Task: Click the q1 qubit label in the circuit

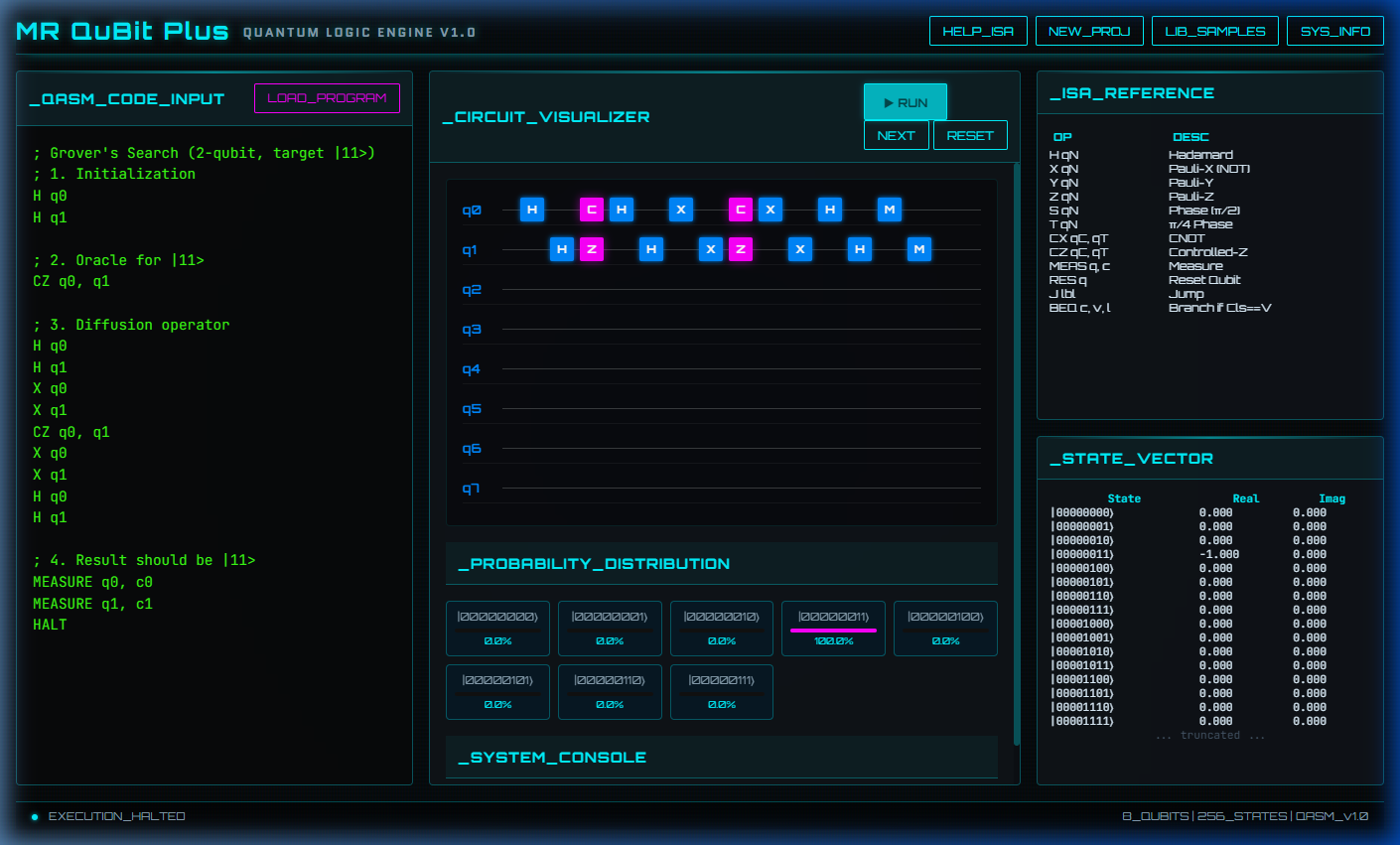Action: point(470,249)
